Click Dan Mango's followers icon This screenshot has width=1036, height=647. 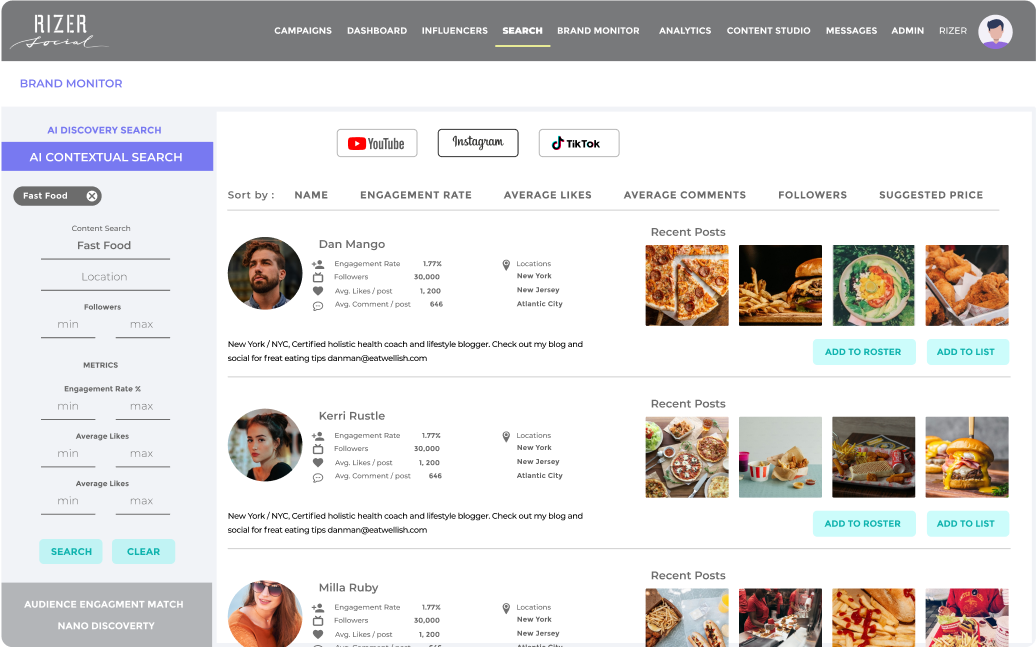(318, 277)
